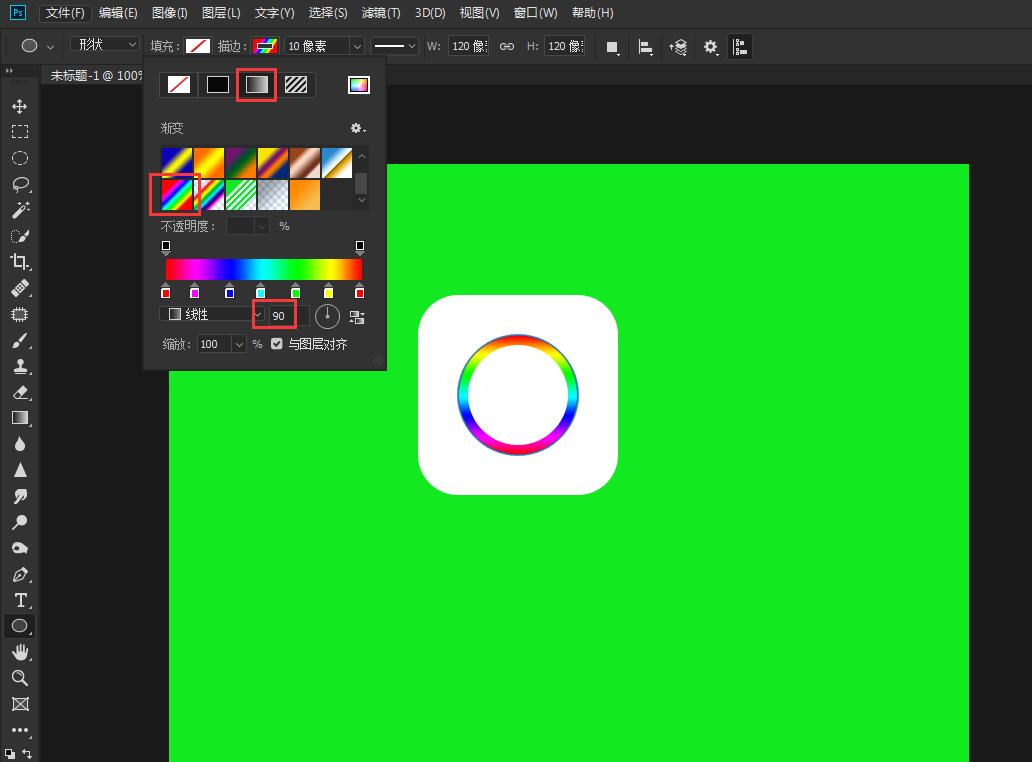Click the Pen tool
Image resolution: width=1032 pixels, height=762 pixels.
tap(19, 575)
